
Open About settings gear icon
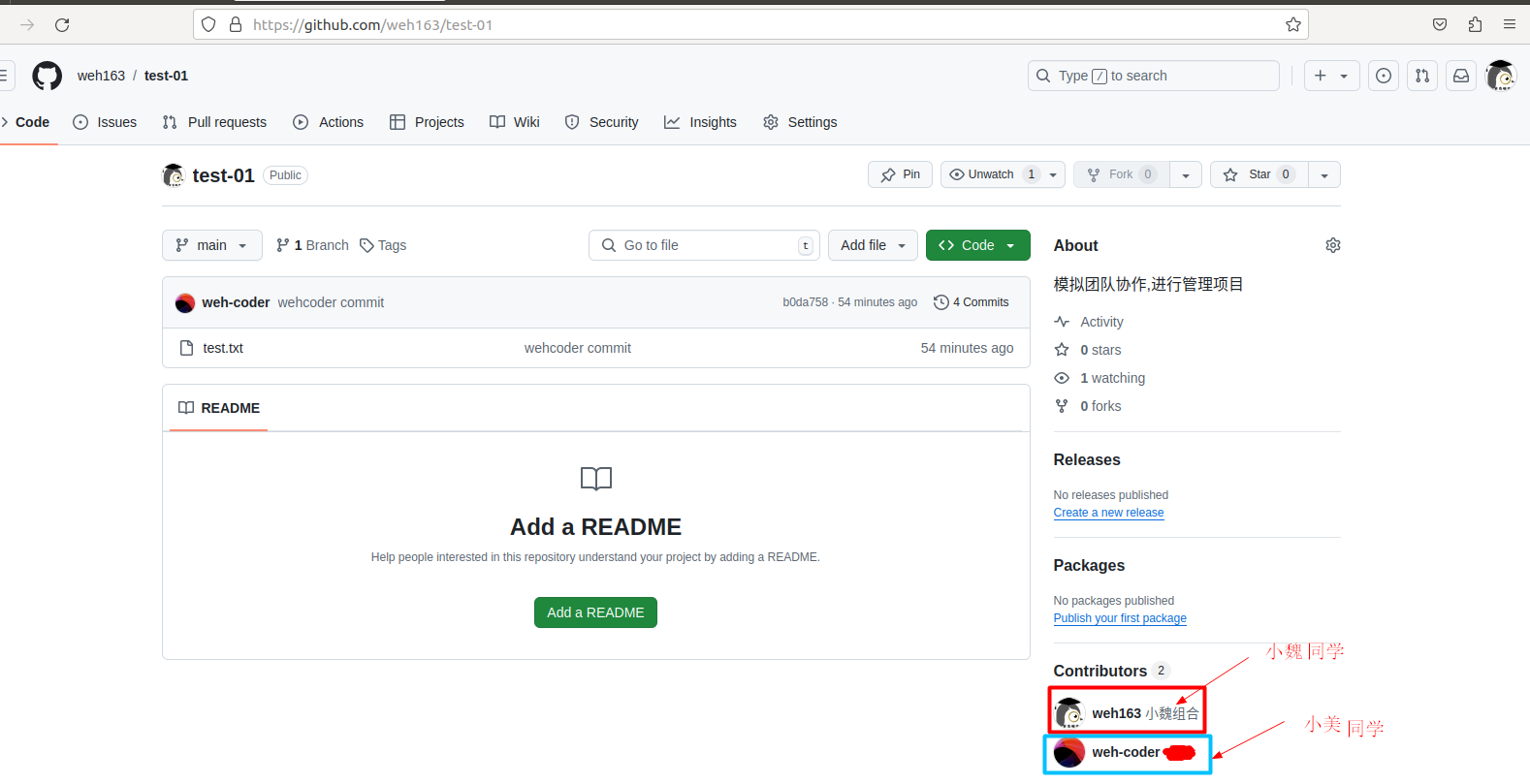pos(1333,245)
